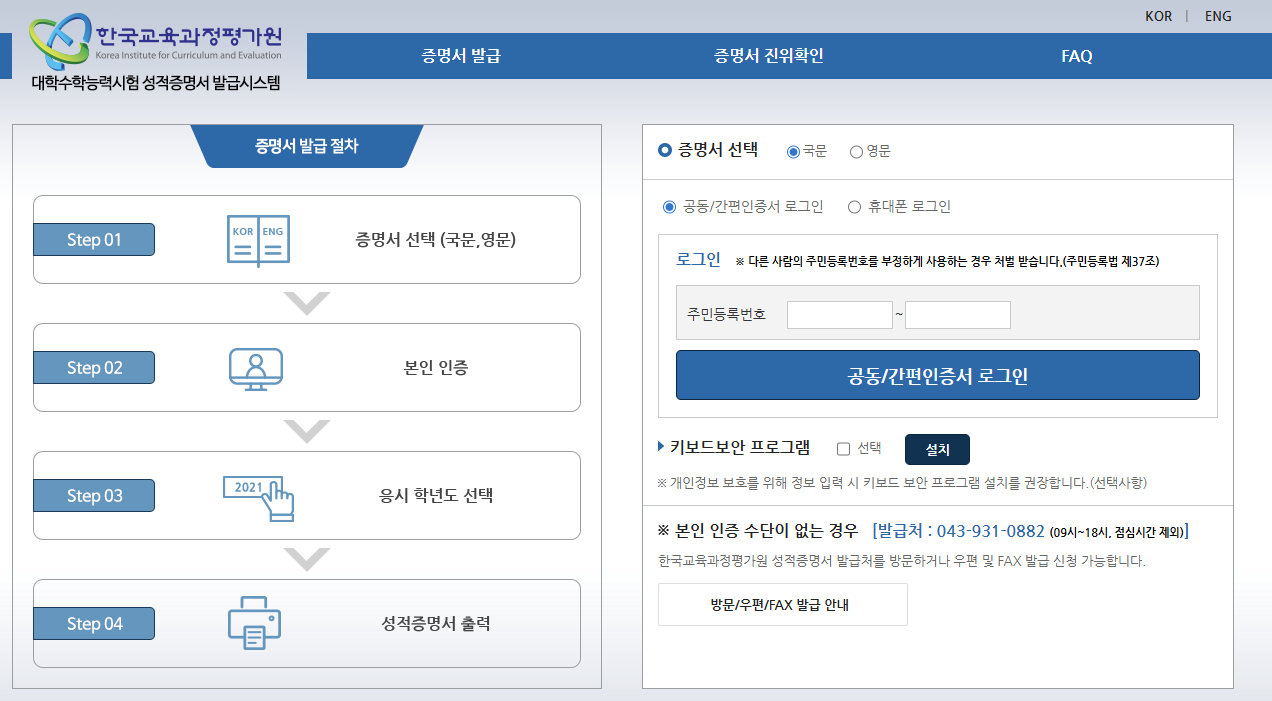Click the KICE institute logo
Screen dimensions: 1272x701
click(x=150, y=40)
